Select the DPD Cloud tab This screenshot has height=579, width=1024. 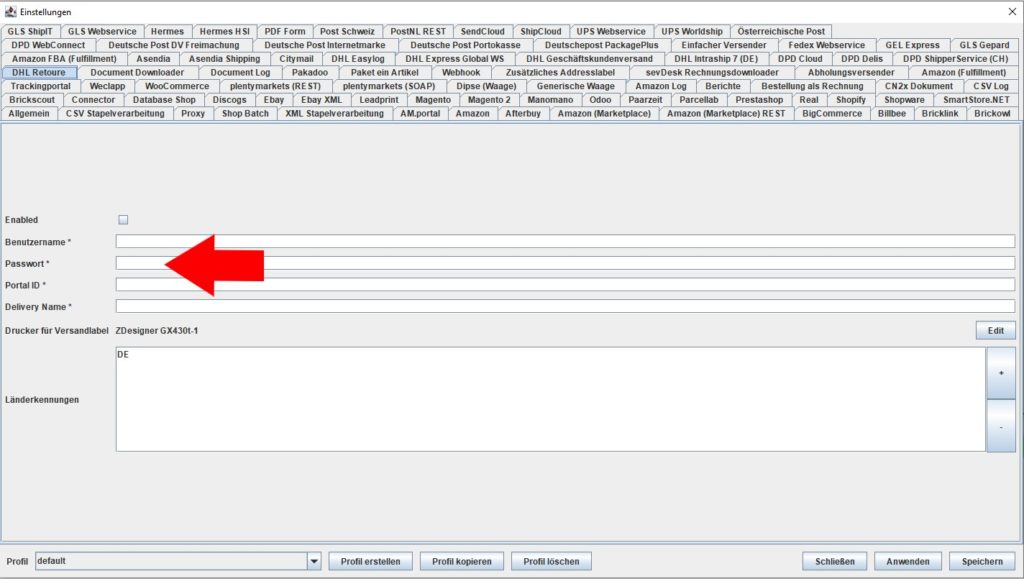pos(800,59)
